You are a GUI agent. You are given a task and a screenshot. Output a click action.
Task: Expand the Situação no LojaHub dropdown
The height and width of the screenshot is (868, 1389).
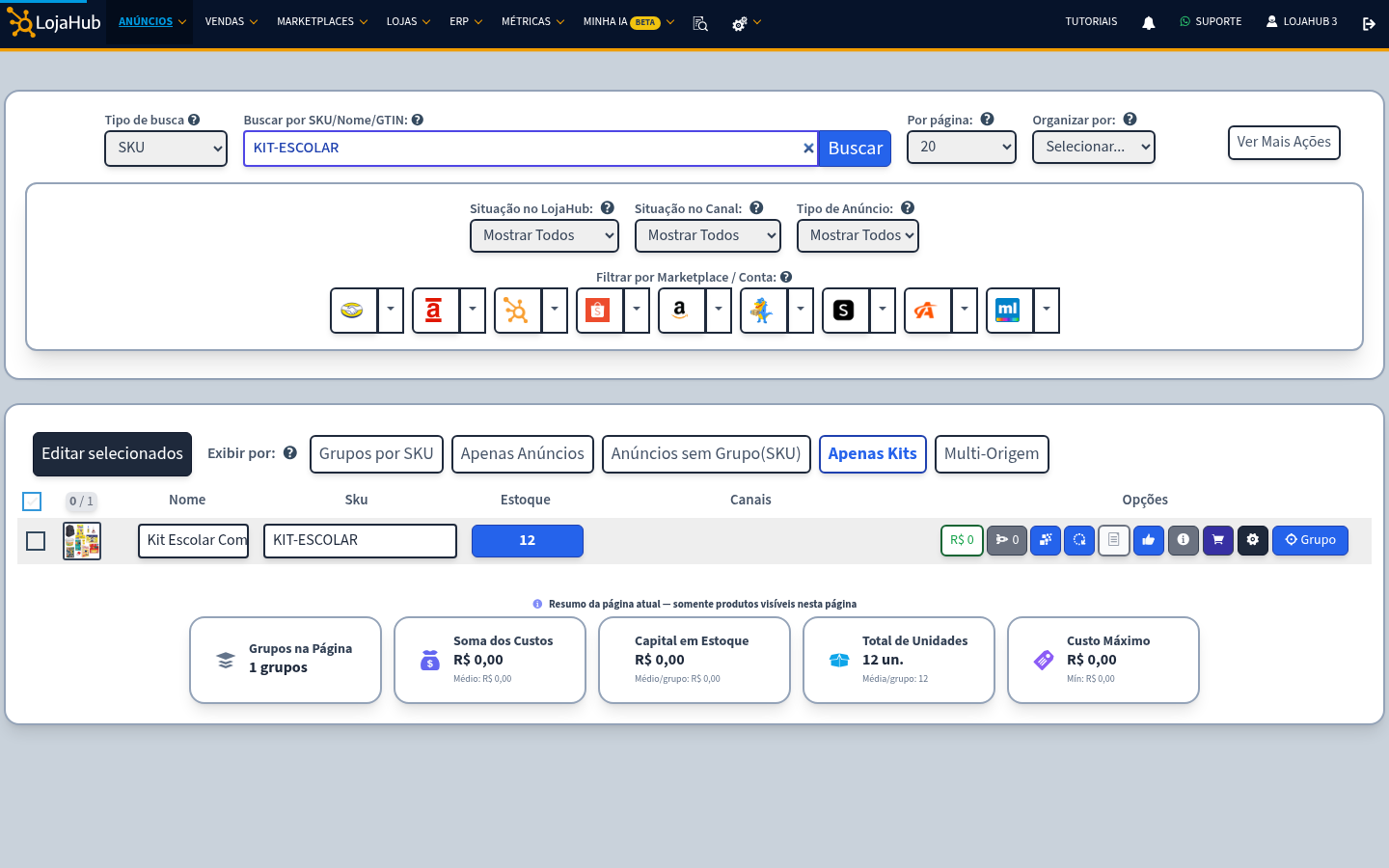[544, 236]
